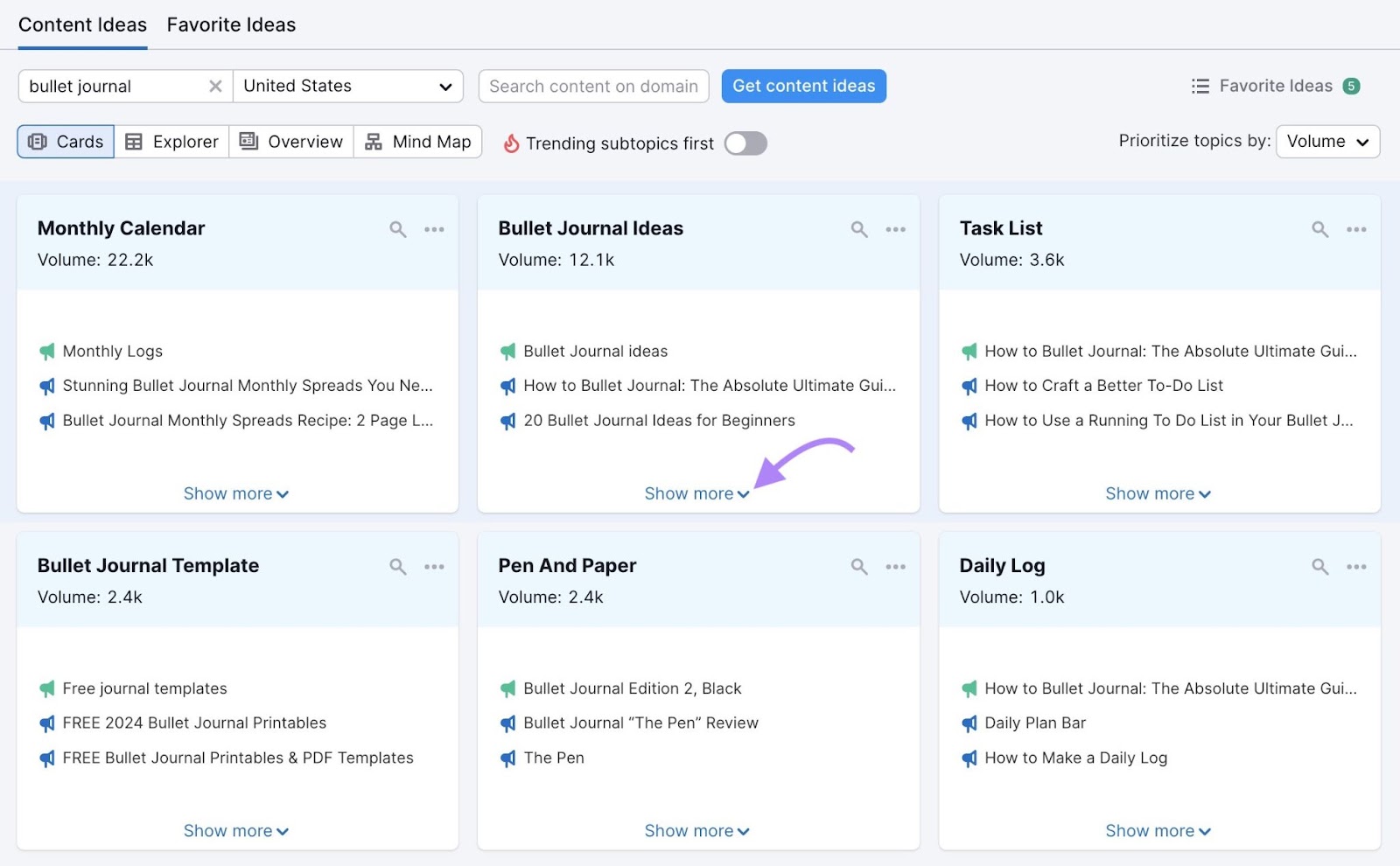The height and width of the screenshot is (866, 1400).
Task: Clear the bullet journal keyword with X icon
Action: coord(215,87)
